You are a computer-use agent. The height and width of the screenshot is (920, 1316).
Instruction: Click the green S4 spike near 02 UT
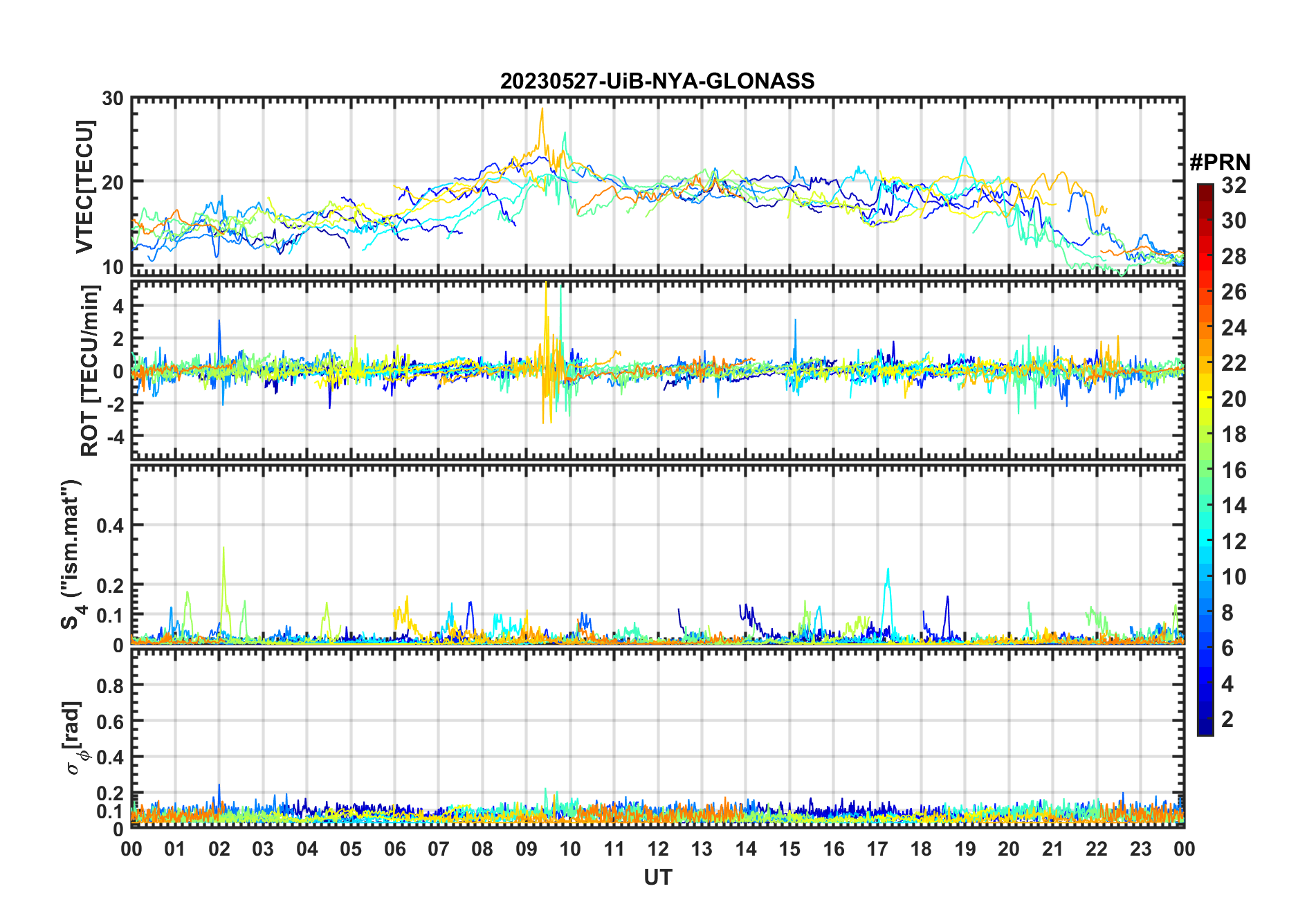point(223,550)
